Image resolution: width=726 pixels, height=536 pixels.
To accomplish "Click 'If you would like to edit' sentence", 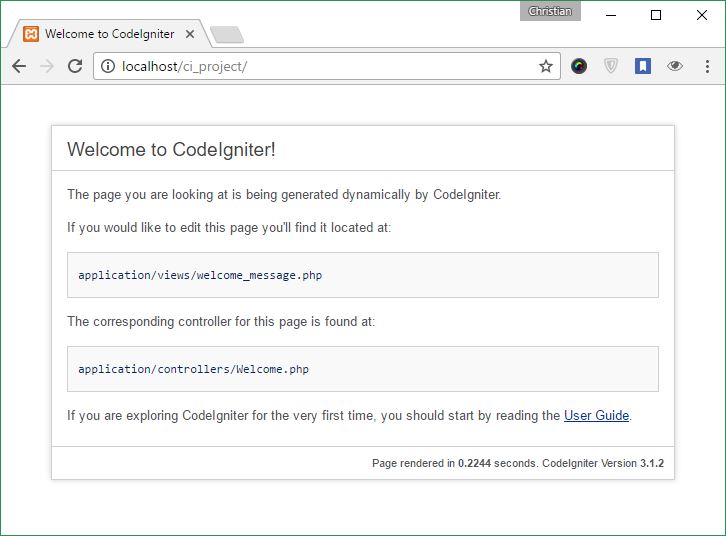I will click(229, 228).
